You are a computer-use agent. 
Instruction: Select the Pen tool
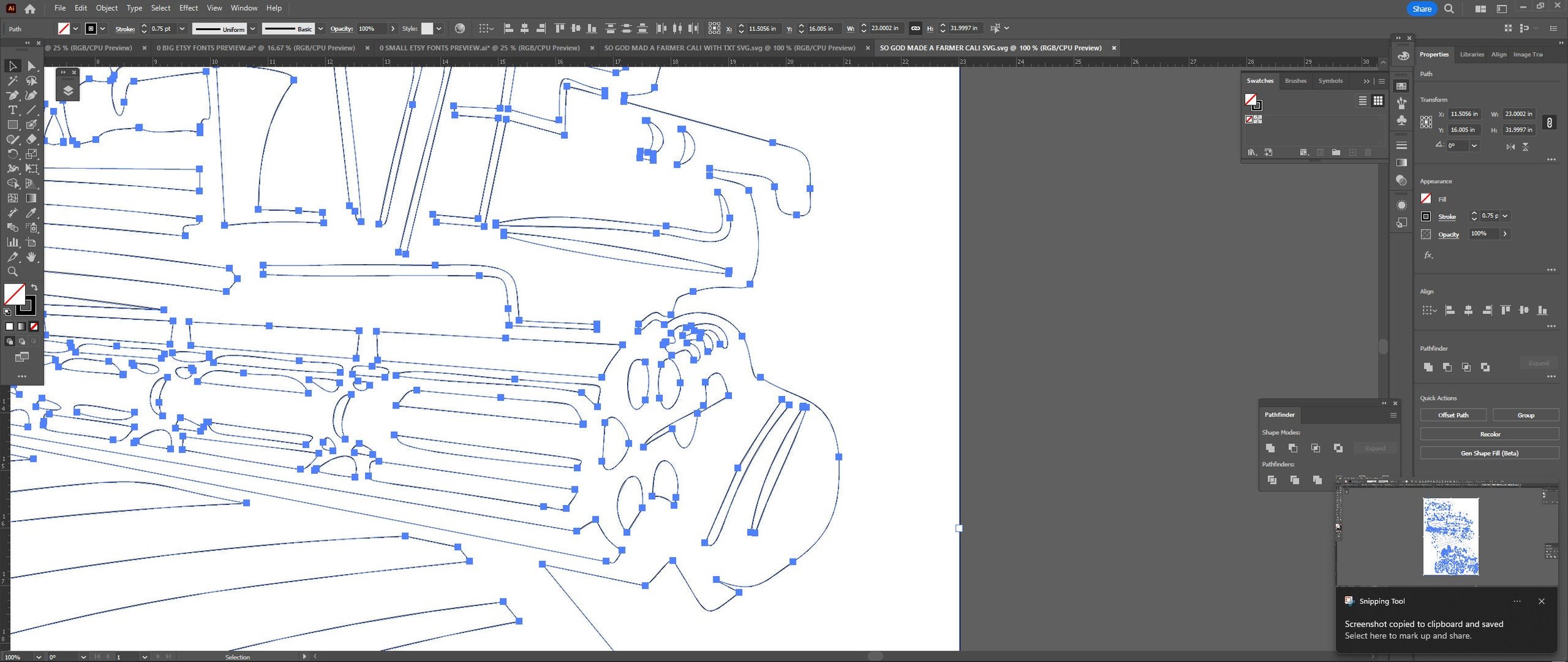click(x=13, y=95)
